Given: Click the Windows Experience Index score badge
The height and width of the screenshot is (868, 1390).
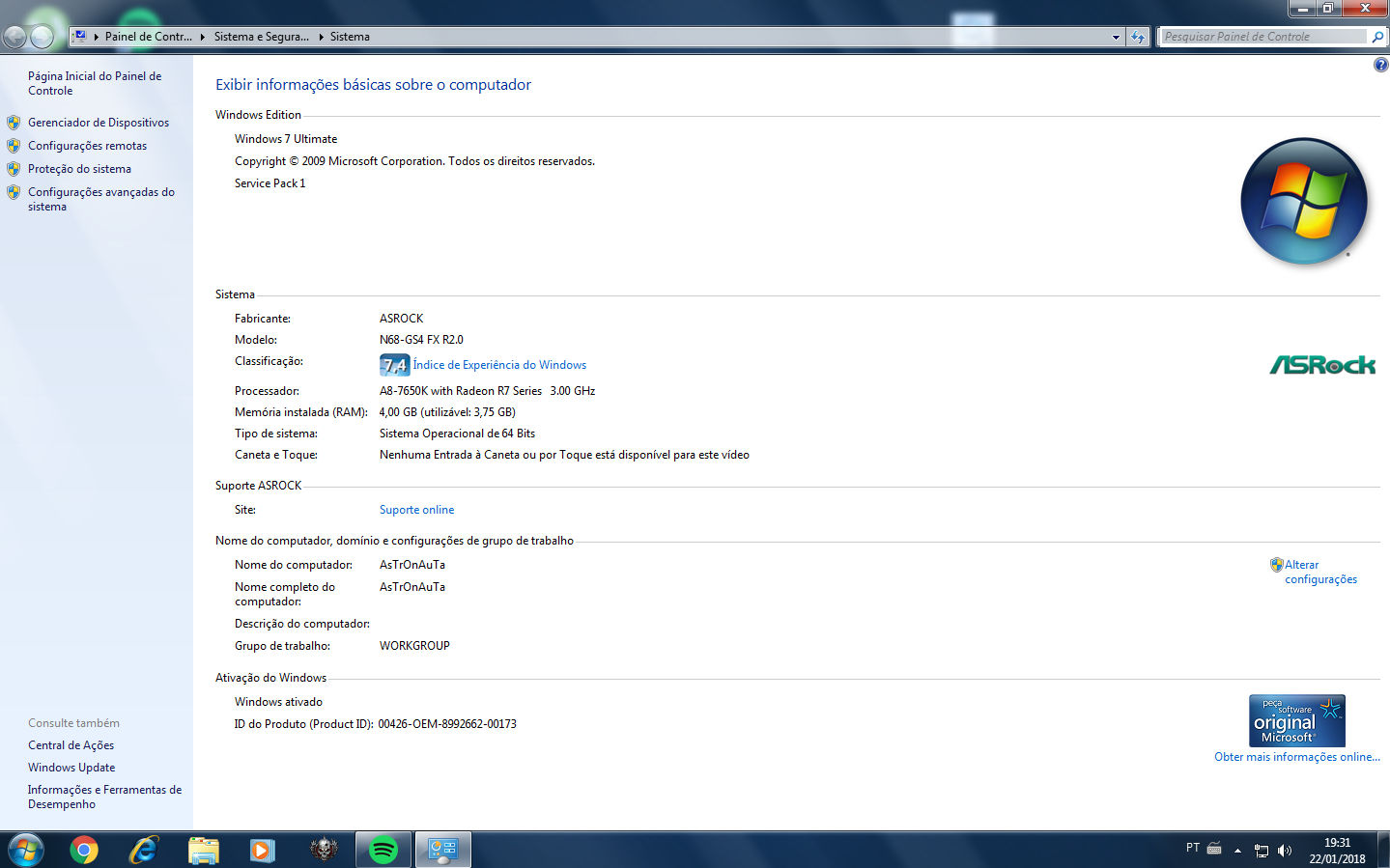Looking at the screenshot, I should click(x=394, y=365).
